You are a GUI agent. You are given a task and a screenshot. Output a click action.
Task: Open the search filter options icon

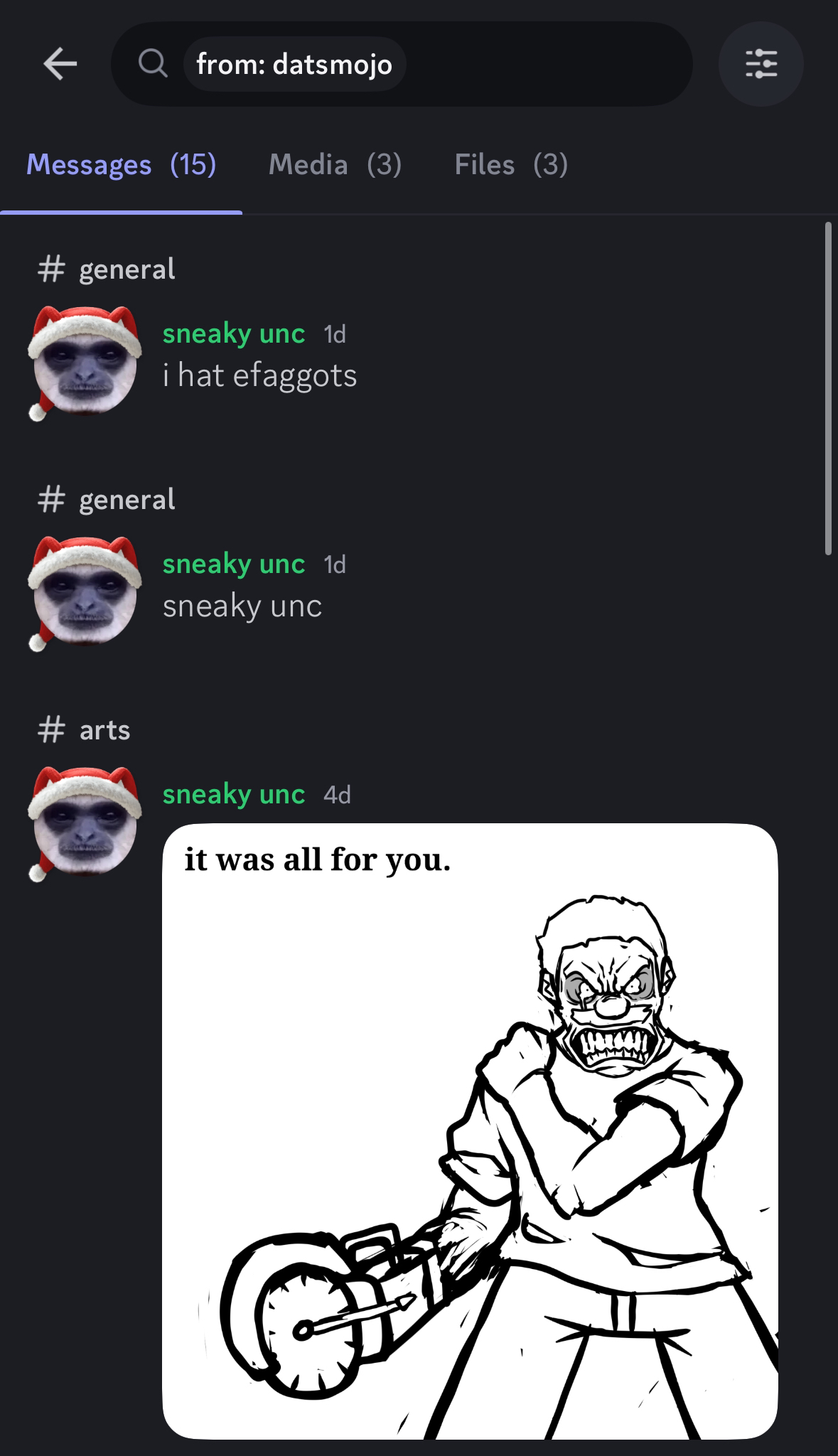(761, 64)
